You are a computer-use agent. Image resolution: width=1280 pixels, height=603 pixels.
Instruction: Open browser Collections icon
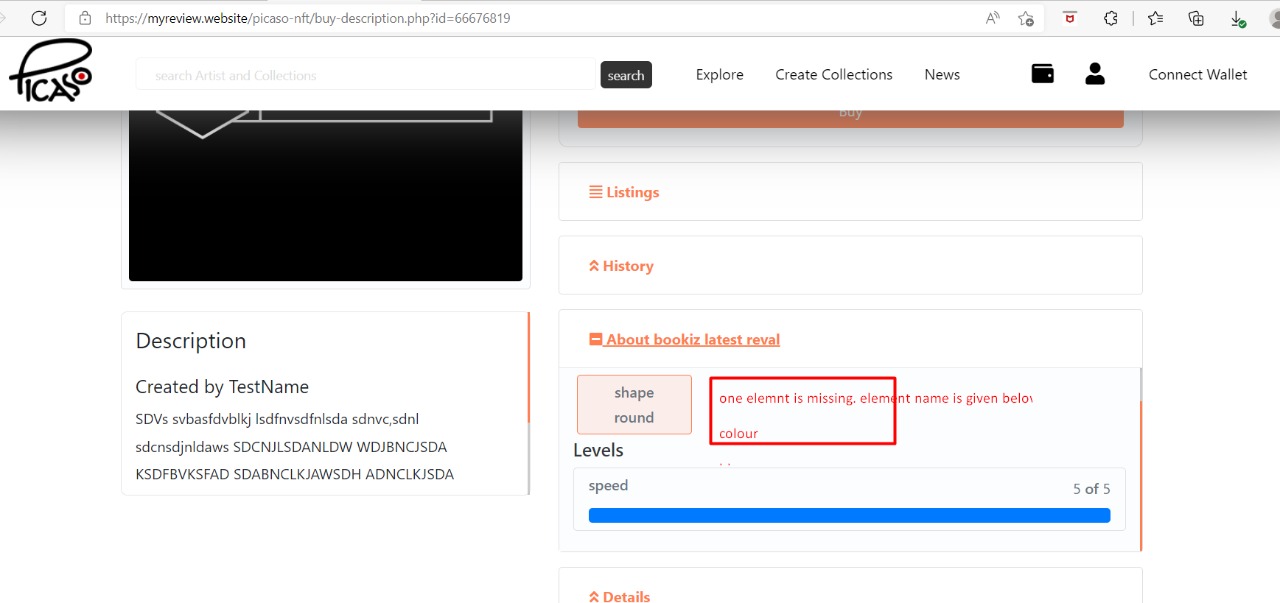[1196, 18]
